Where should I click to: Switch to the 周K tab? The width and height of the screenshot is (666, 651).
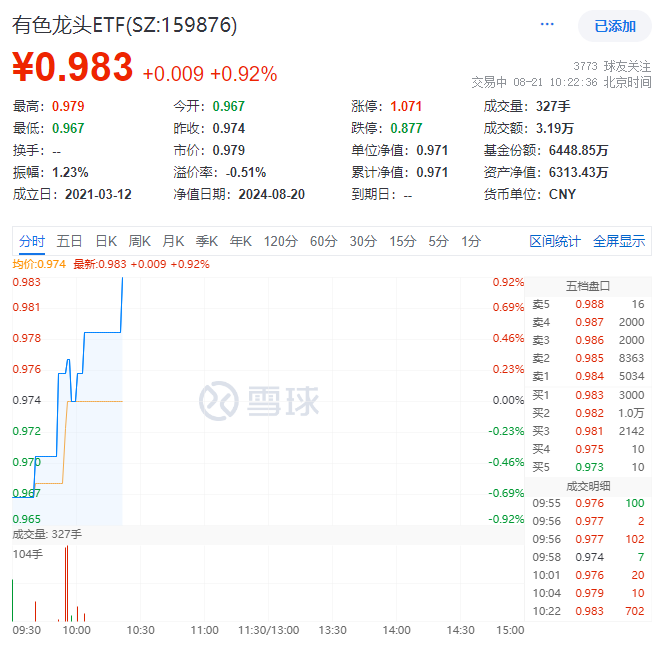(x=139, y=241)
